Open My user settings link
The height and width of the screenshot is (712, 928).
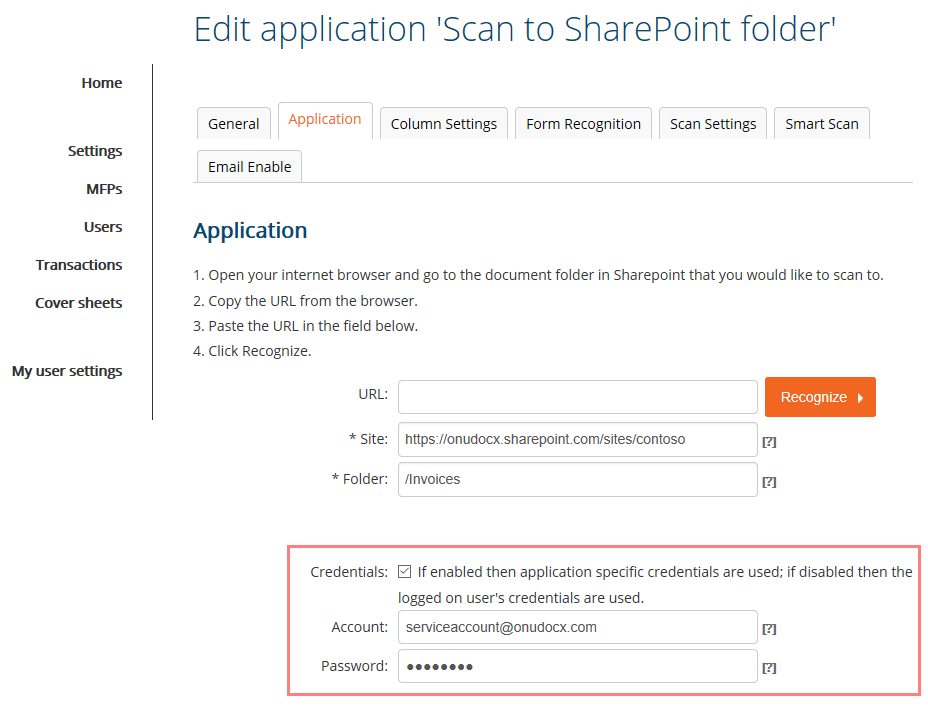pos(67,371)
